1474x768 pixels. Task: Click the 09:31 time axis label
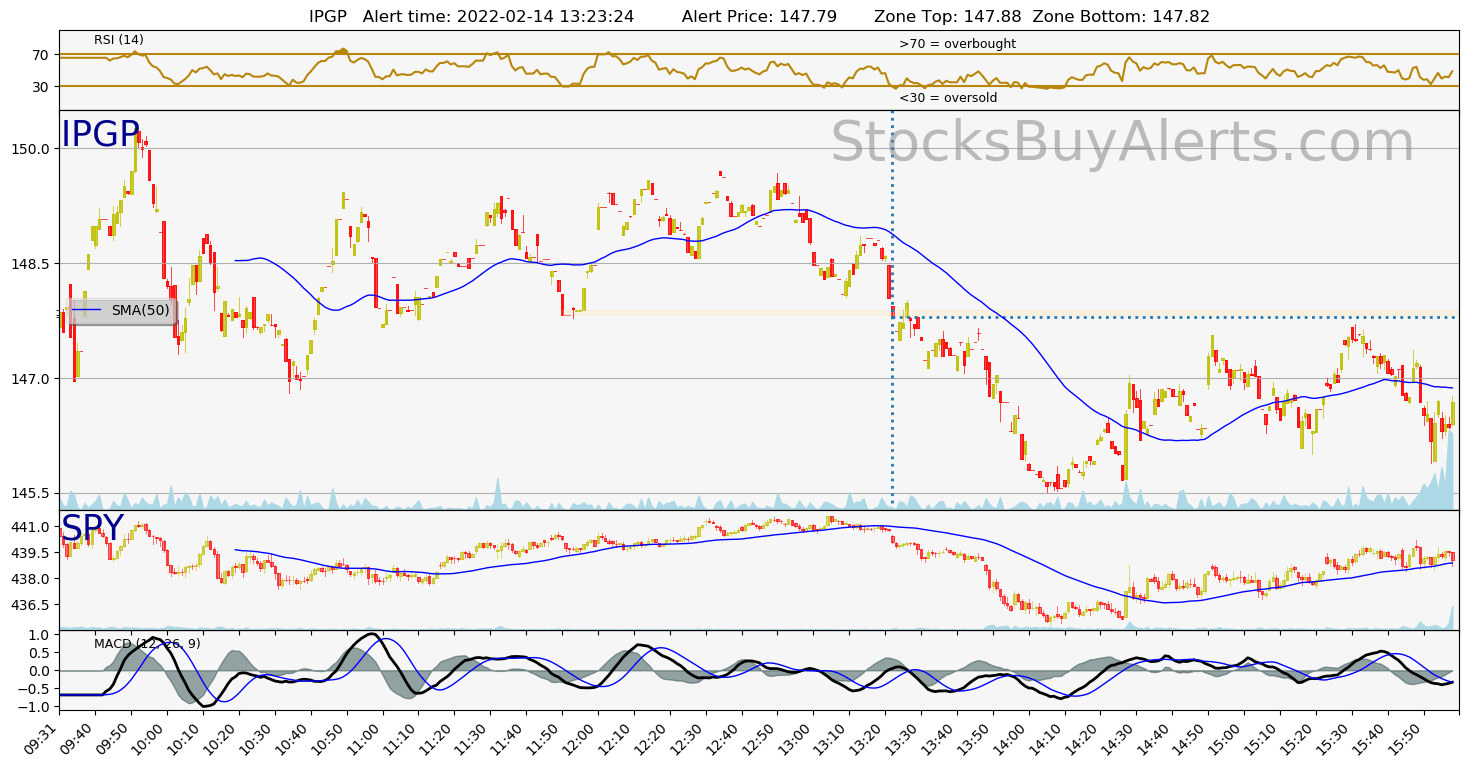[x=44, y=736]
